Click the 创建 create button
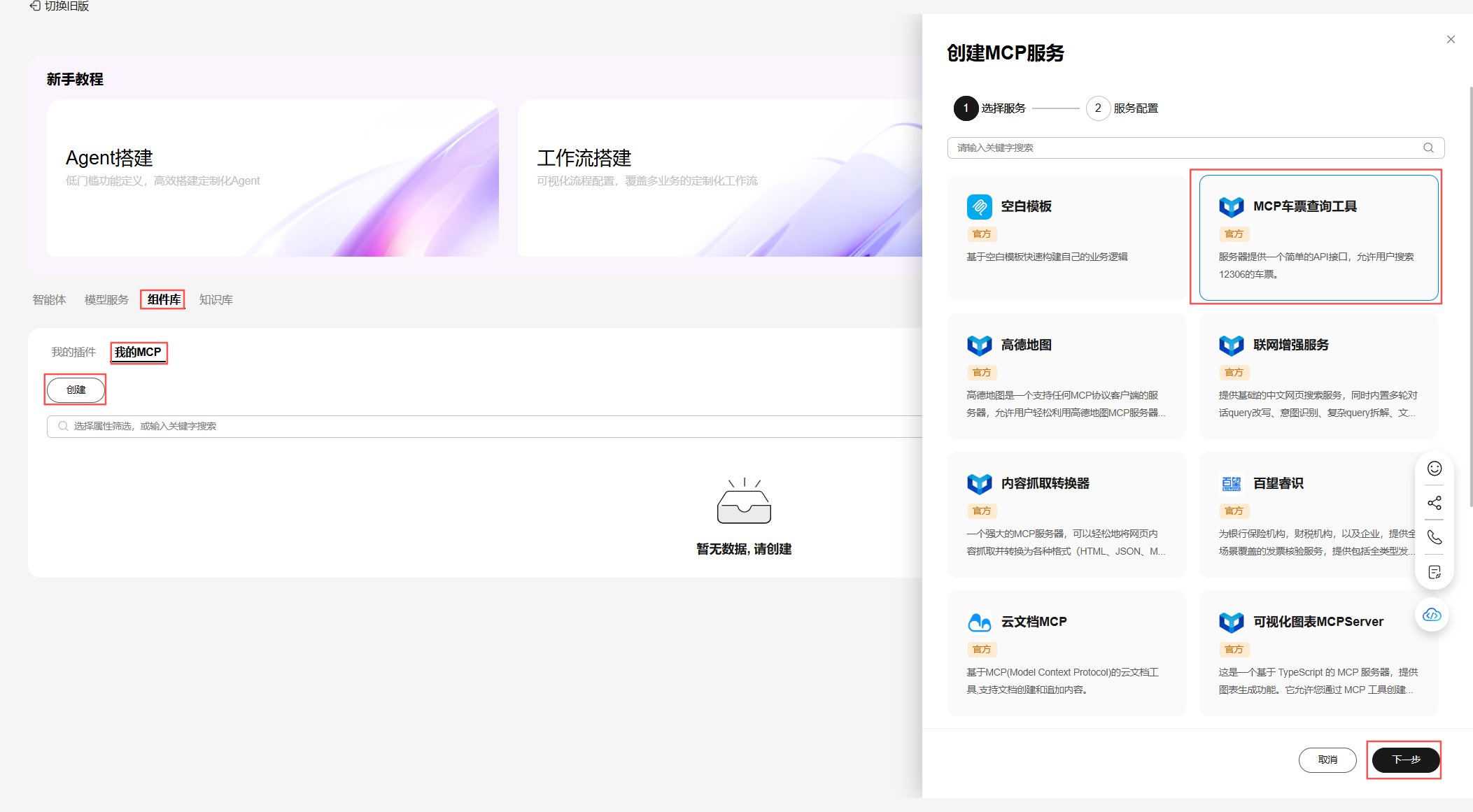 point(76,390)
